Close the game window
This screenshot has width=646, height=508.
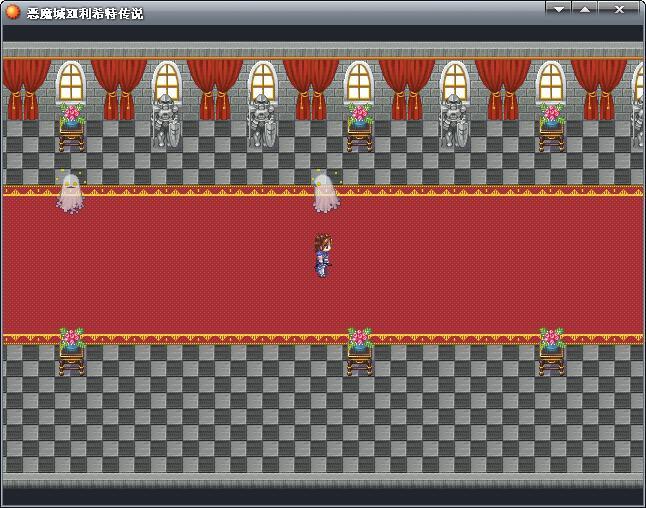point(619,9)
